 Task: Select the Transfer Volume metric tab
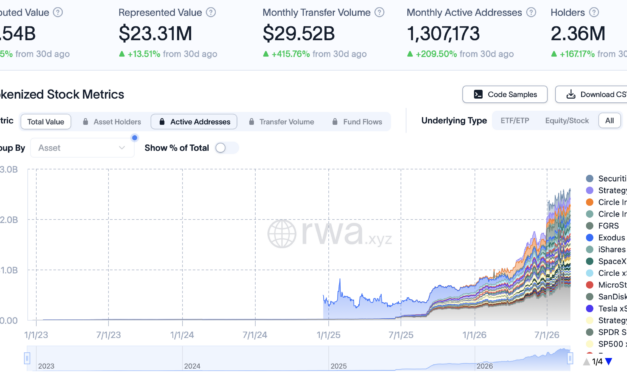[x=282, y=122]
